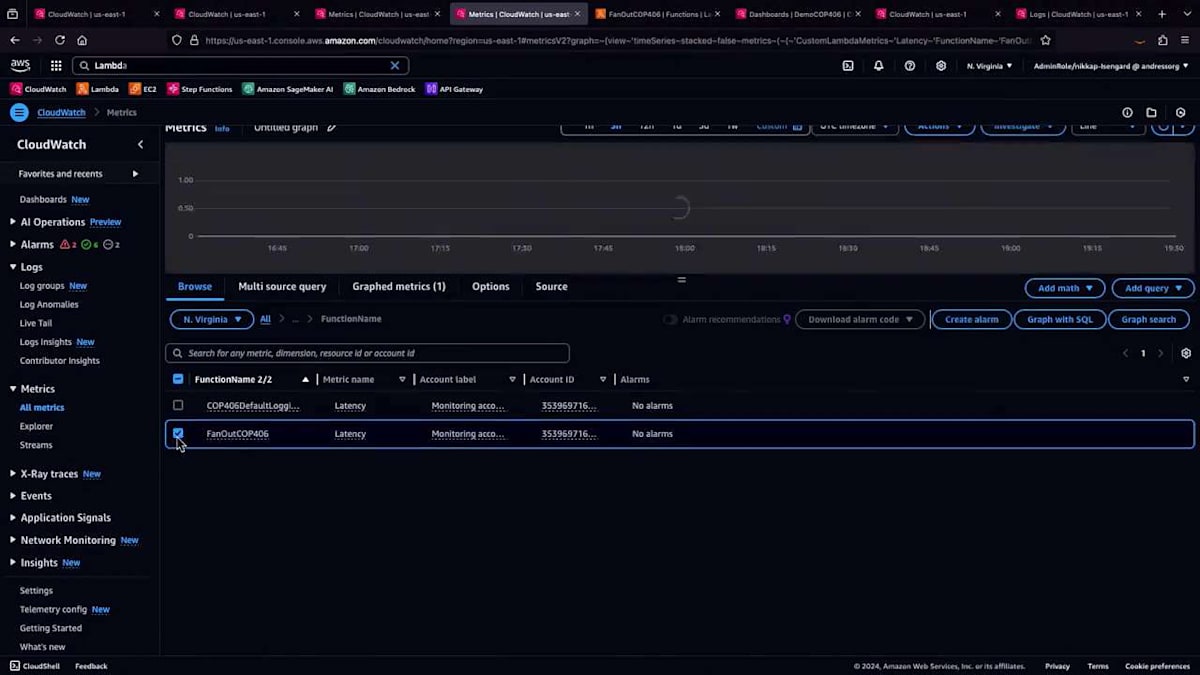This screenshot has width=1200, height=675.
Task: Open console settings gear in top bar
Action: pos(941,66)
